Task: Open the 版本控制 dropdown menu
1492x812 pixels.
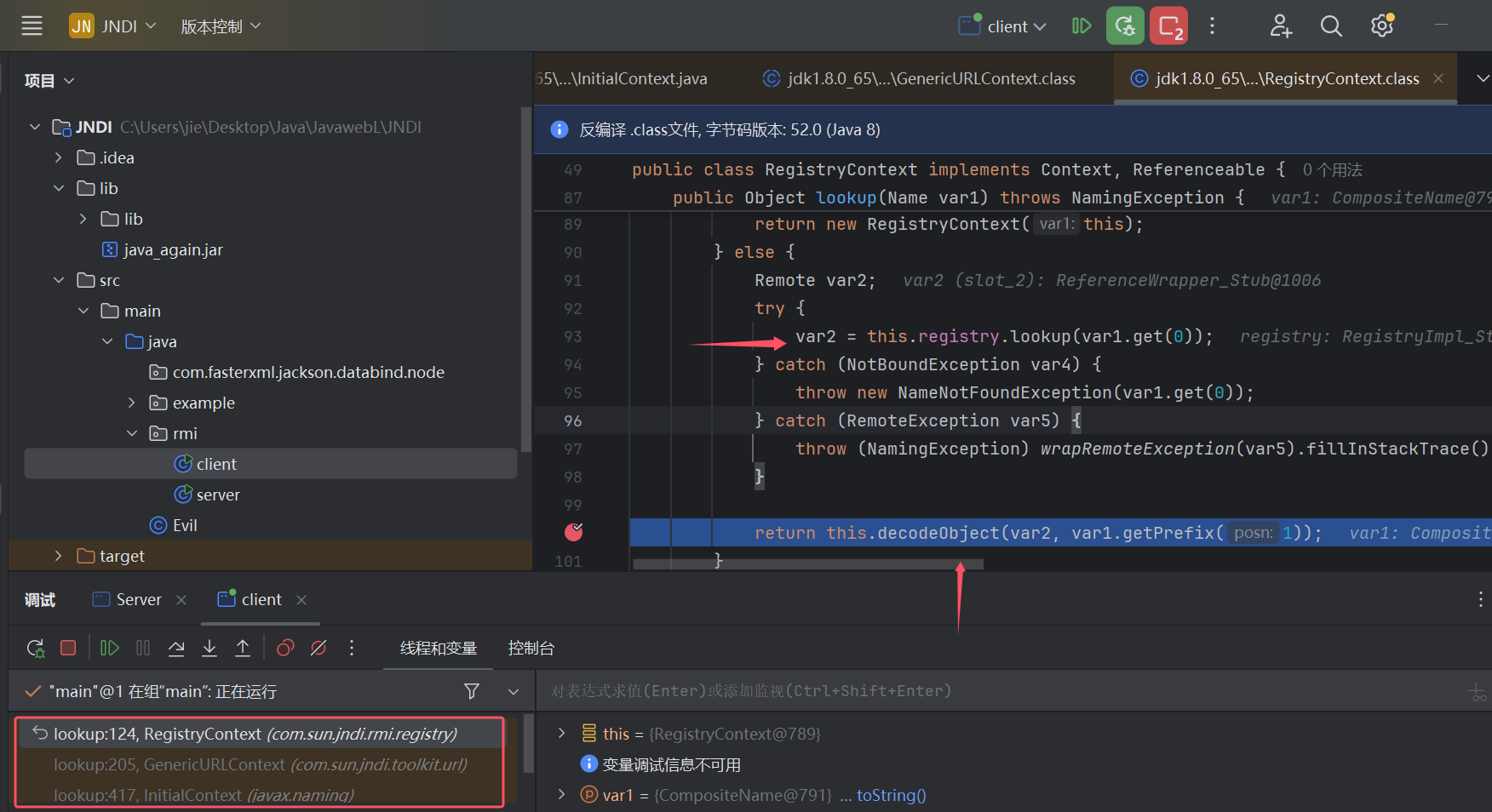Action: (221, 26)
